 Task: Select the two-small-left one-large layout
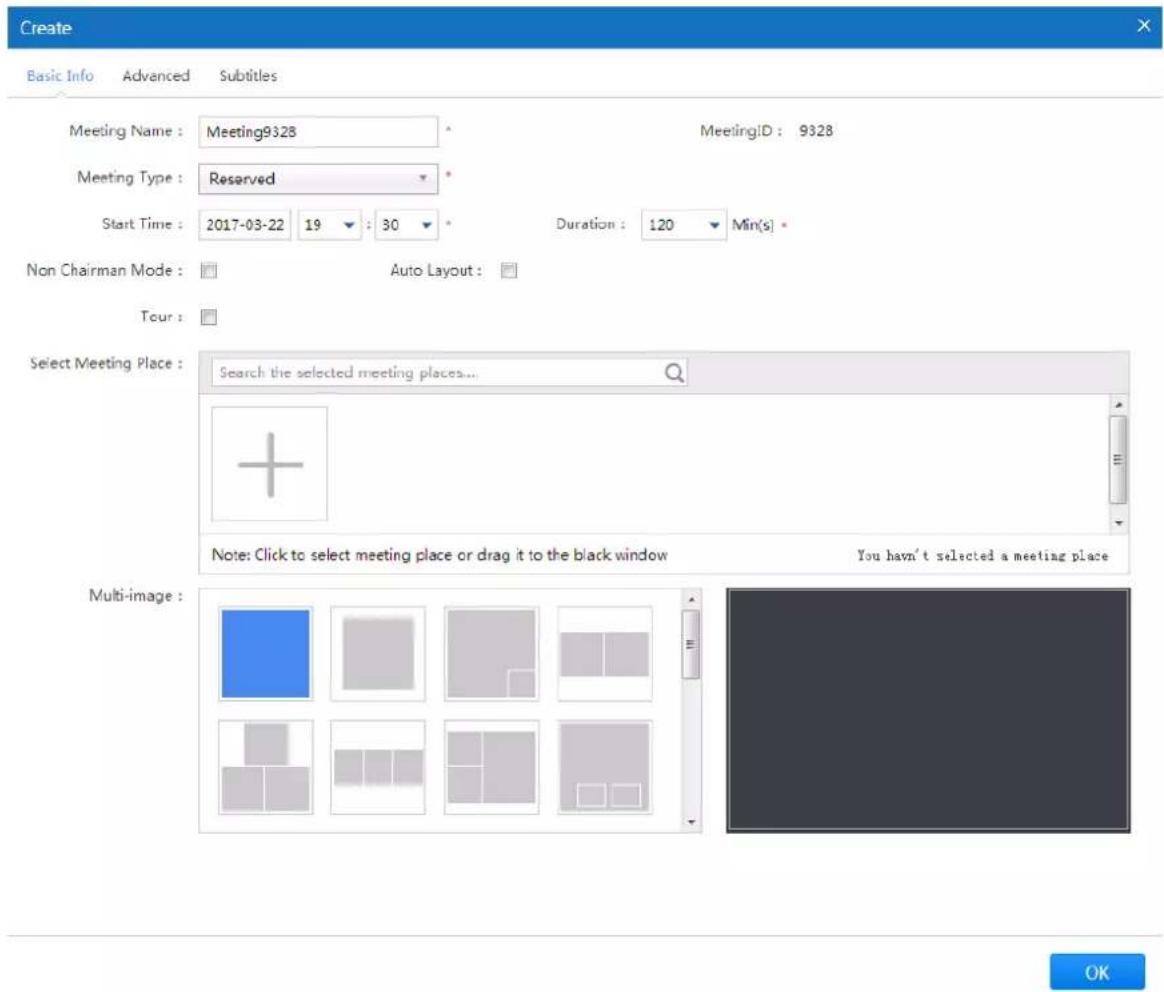[491, 767]
